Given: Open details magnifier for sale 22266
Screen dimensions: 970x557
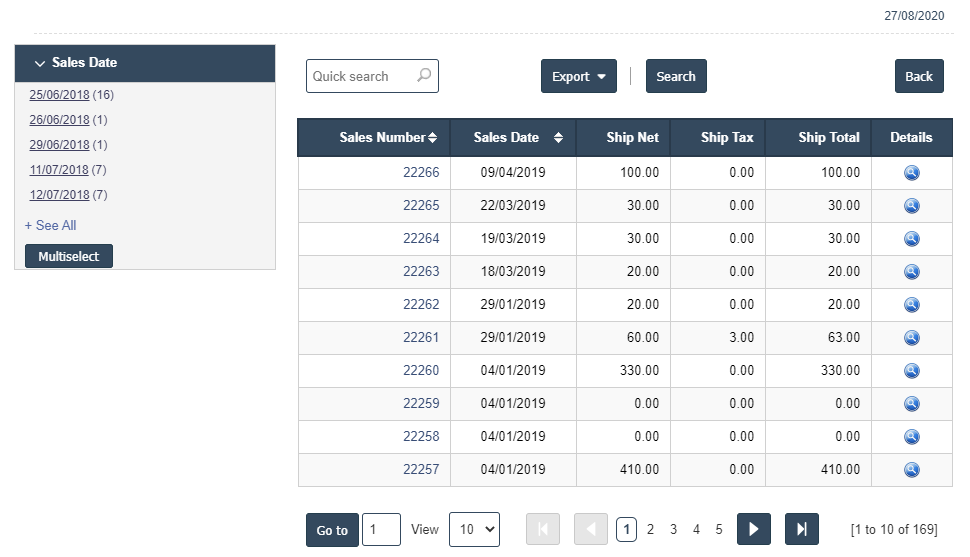Looking at the screenshot, I should click(911, 173).
